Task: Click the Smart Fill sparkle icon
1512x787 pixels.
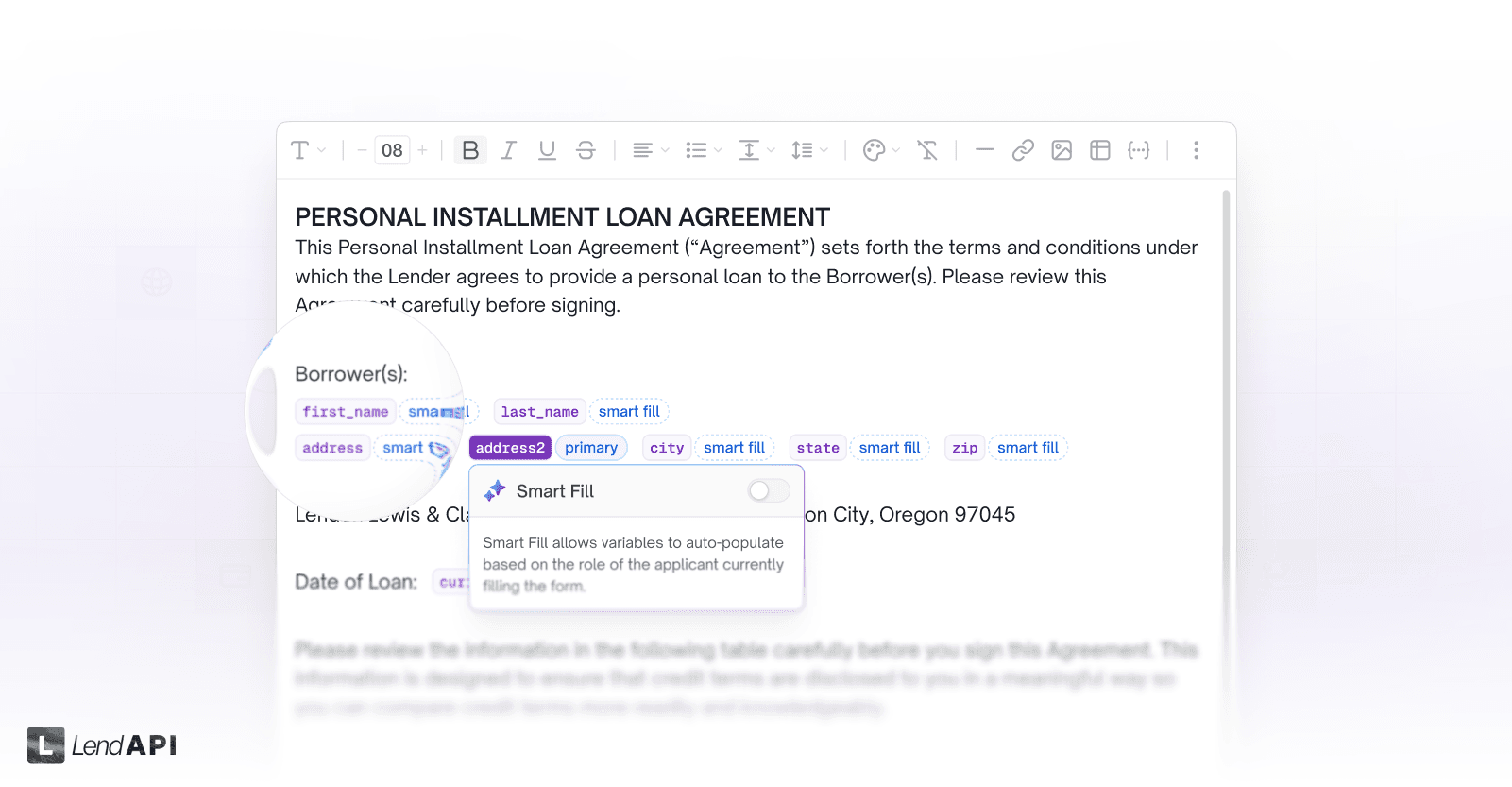Action: 495,490
